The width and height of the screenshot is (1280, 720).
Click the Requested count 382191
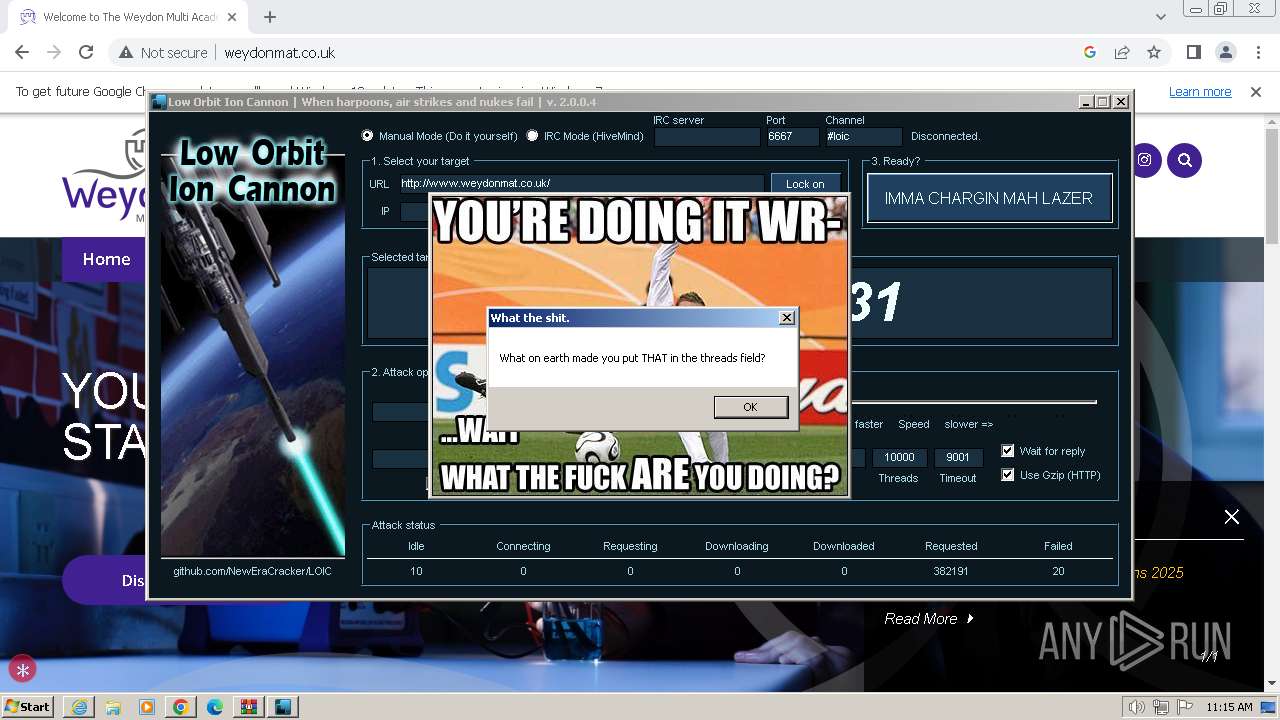[951, 571]
